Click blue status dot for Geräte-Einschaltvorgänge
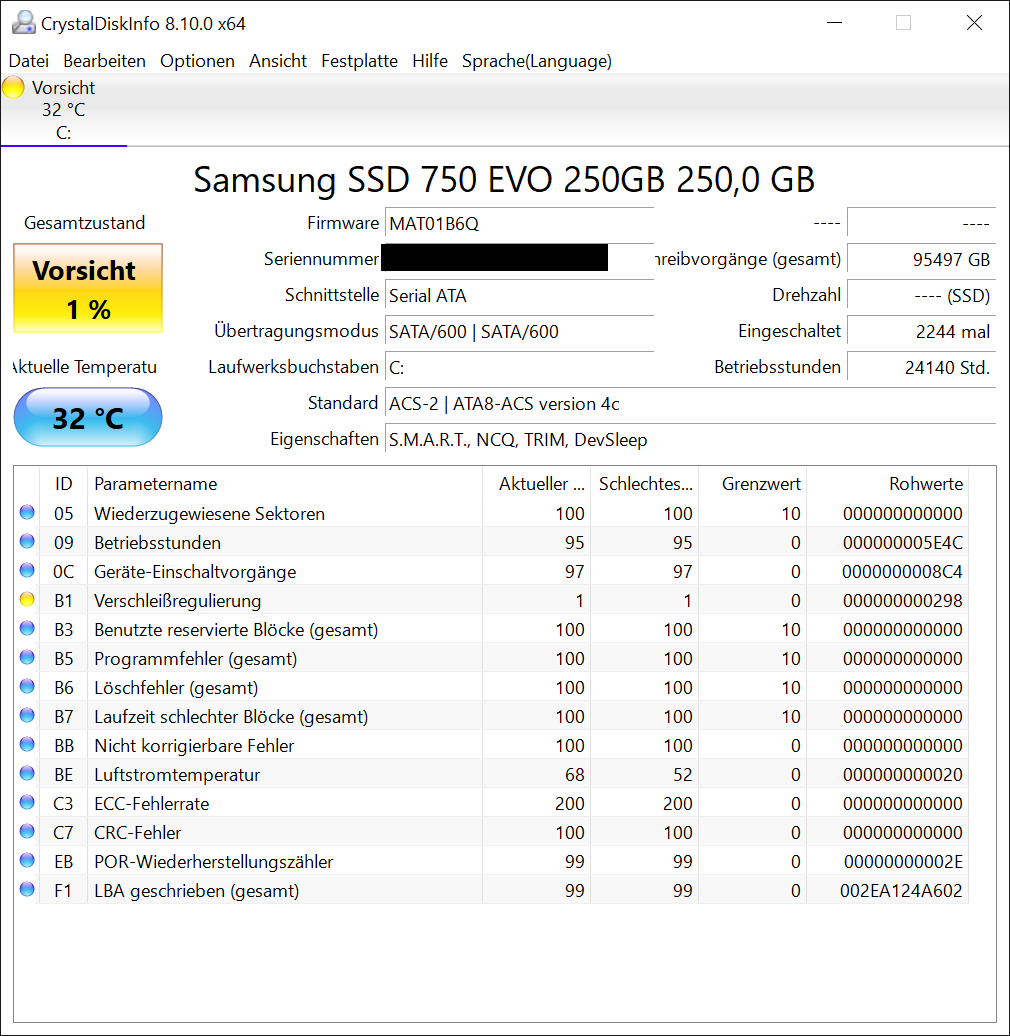This screenshot has width=1010, height=1036. [x=27, y=570]
